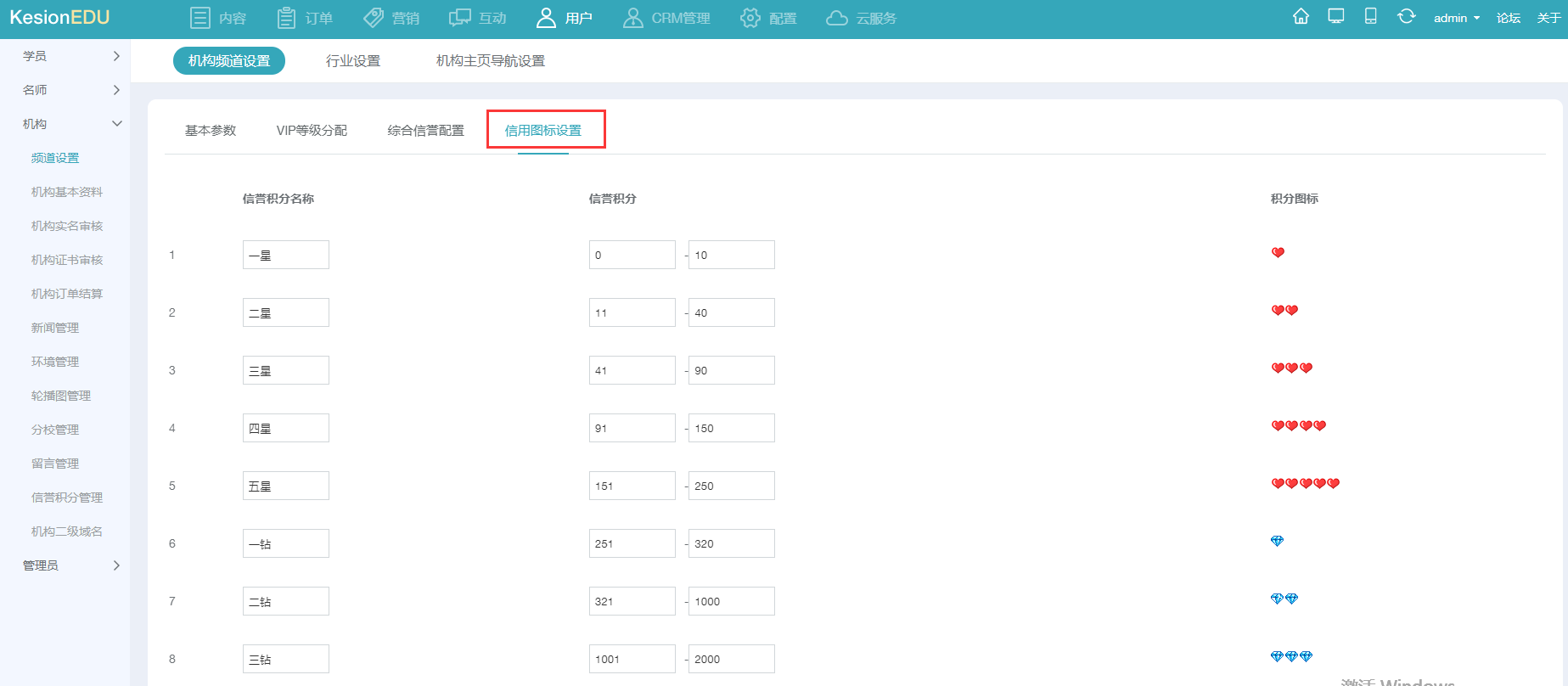Image resolution: width=1568 pixels, height=686 pixels.
Task: Click the 五星 maximum score field showing 250
Action: pos(731,486)
